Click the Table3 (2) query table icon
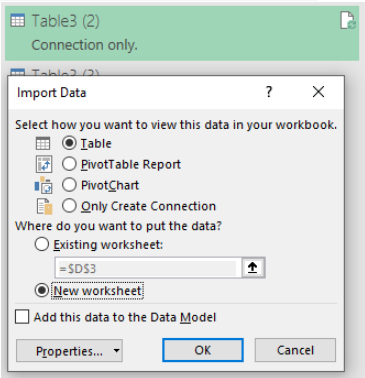 click(18, 21)
